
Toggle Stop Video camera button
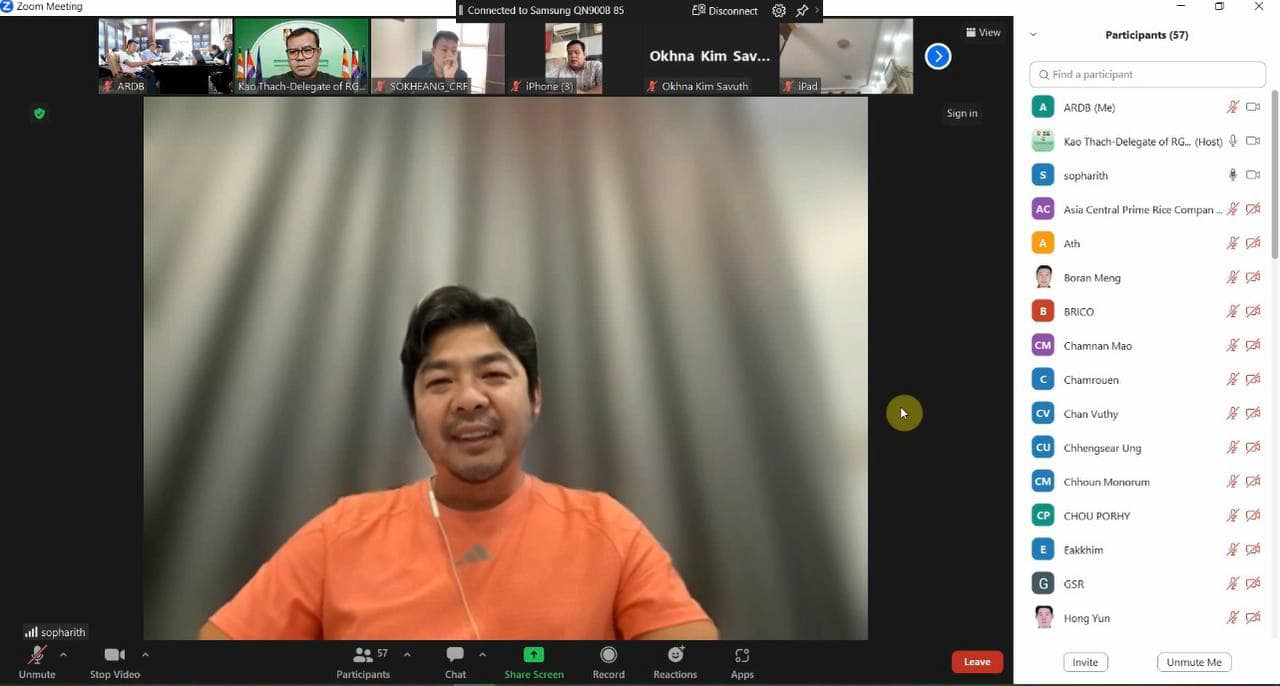click(114, 655)
